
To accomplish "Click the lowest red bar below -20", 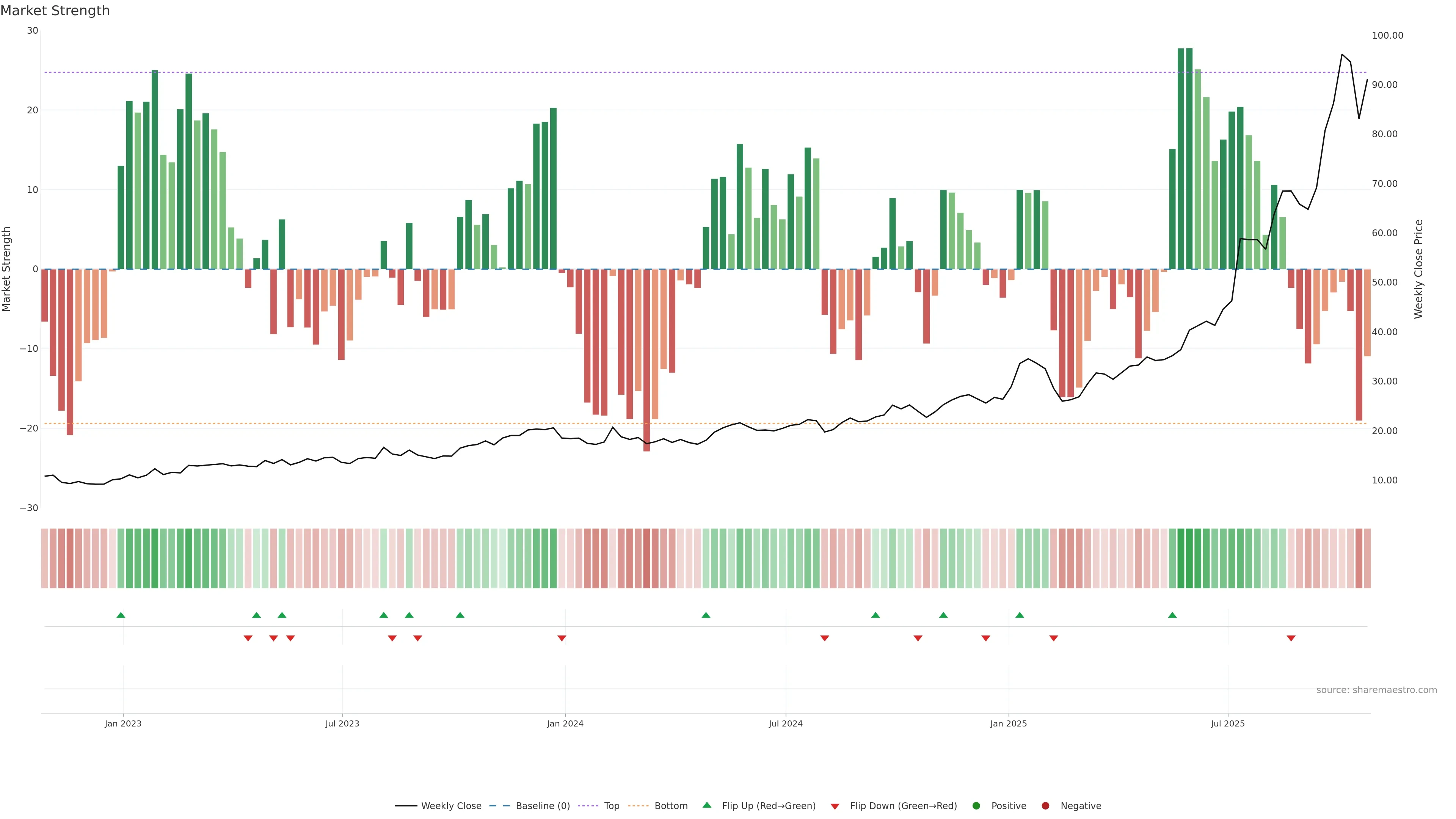I will click(646, 362).
